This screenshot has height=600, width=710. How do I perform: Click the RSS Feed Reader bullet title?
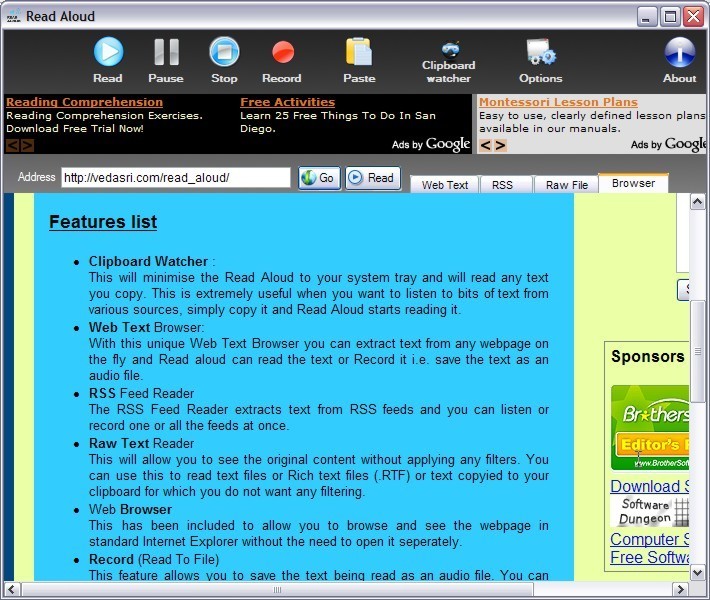pos(141,393)
